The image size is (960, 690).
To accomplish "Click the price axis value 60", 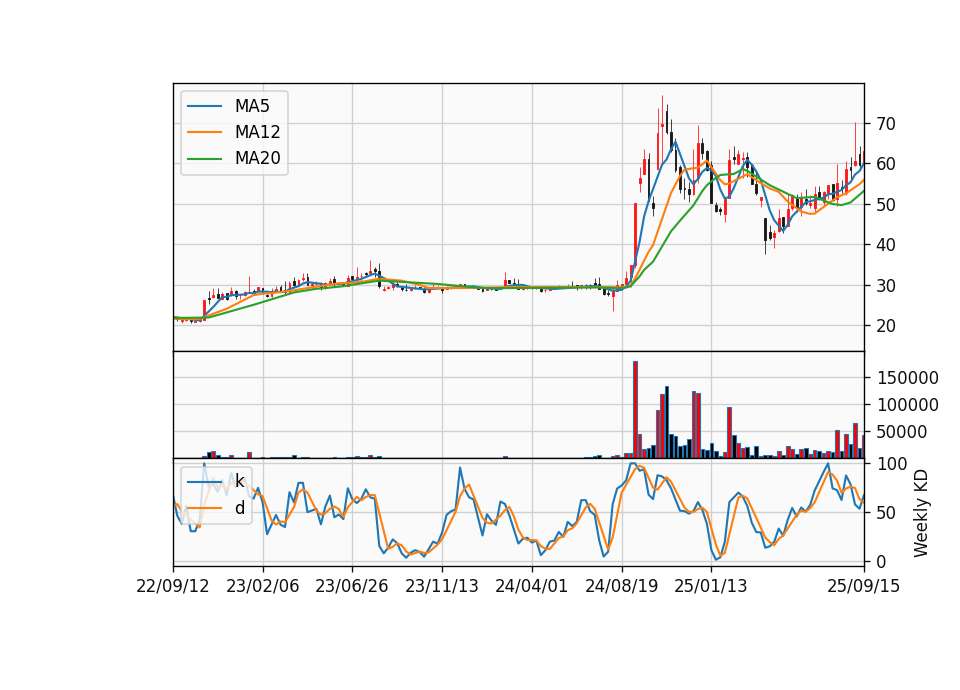I will coord(886,164).
